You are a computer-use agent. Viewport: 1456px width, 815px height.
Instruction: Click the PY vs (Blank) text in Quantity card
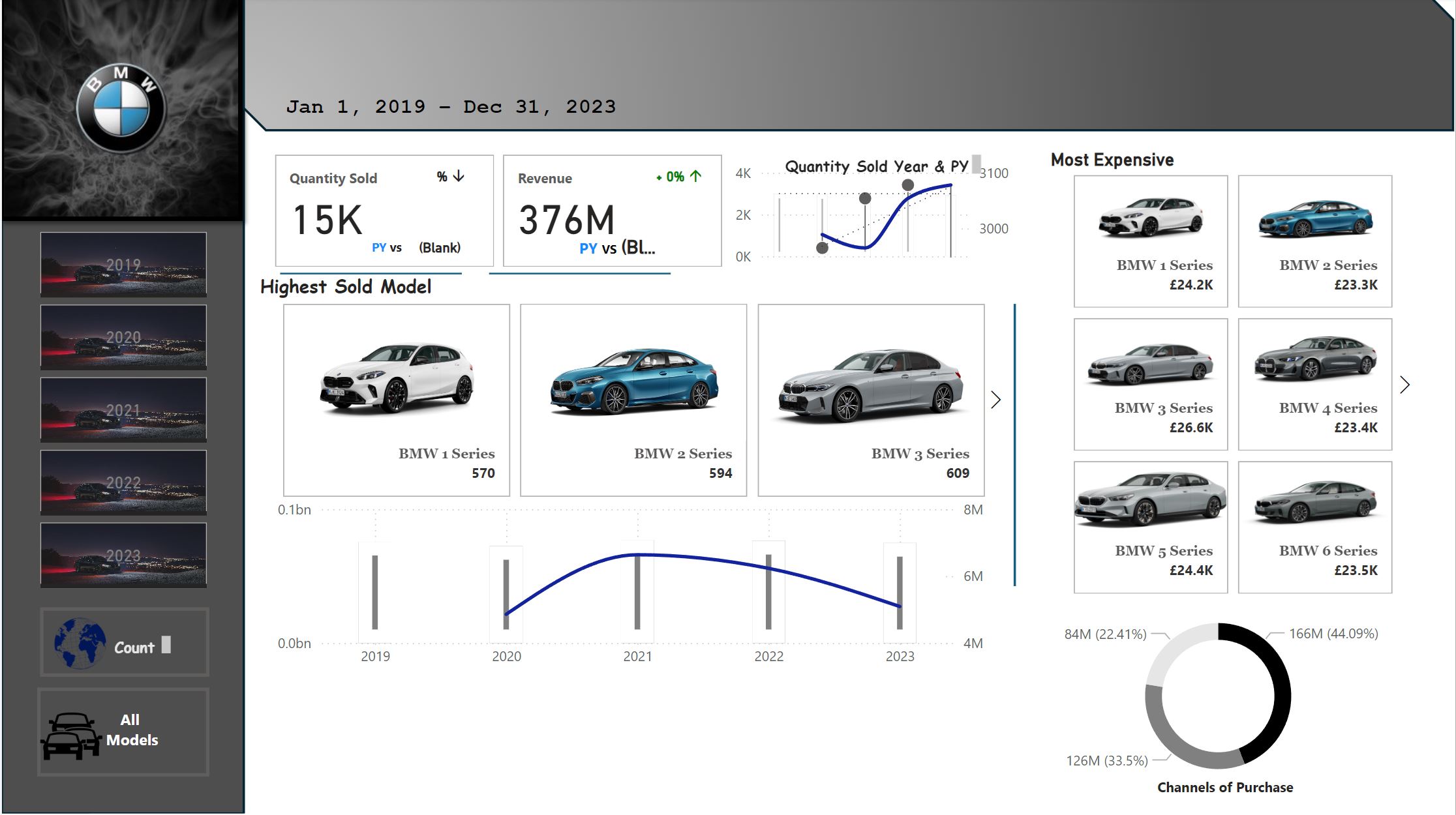(416, 248)
